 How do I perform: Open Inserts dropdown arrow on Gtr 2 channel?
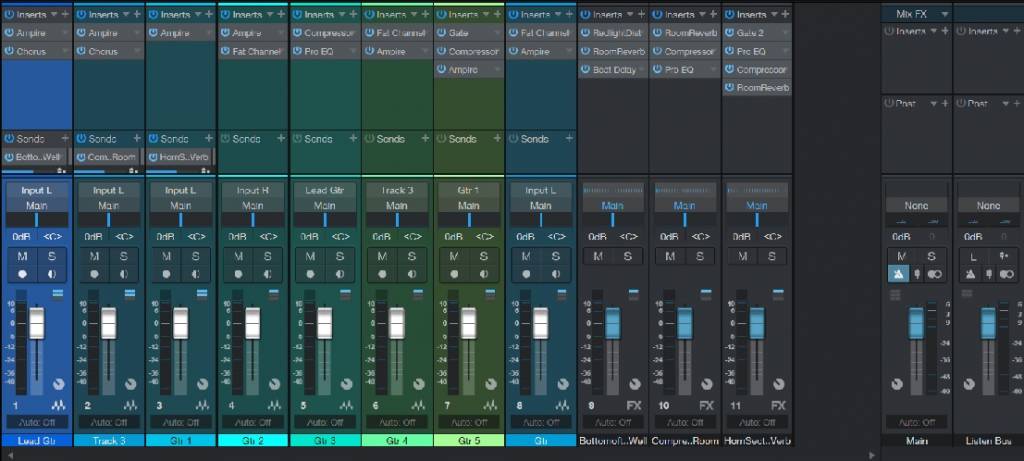click(269, 15)
